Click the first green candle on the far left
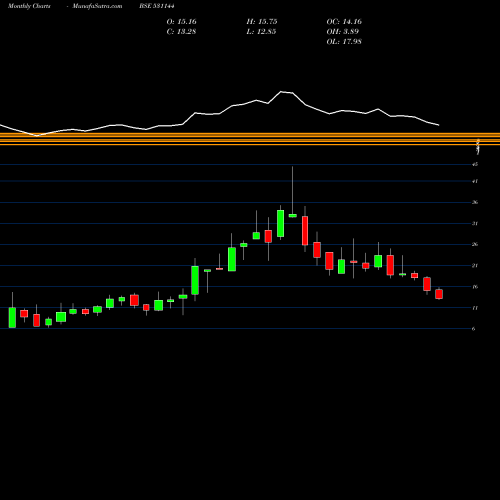500x500 pixels. (x=12, y=317)
